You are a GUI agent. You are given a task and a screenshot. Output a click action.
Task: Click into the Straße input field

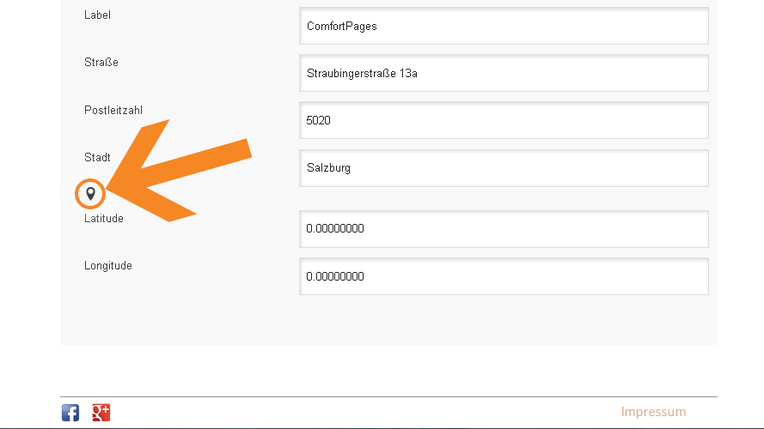[503, 73]
